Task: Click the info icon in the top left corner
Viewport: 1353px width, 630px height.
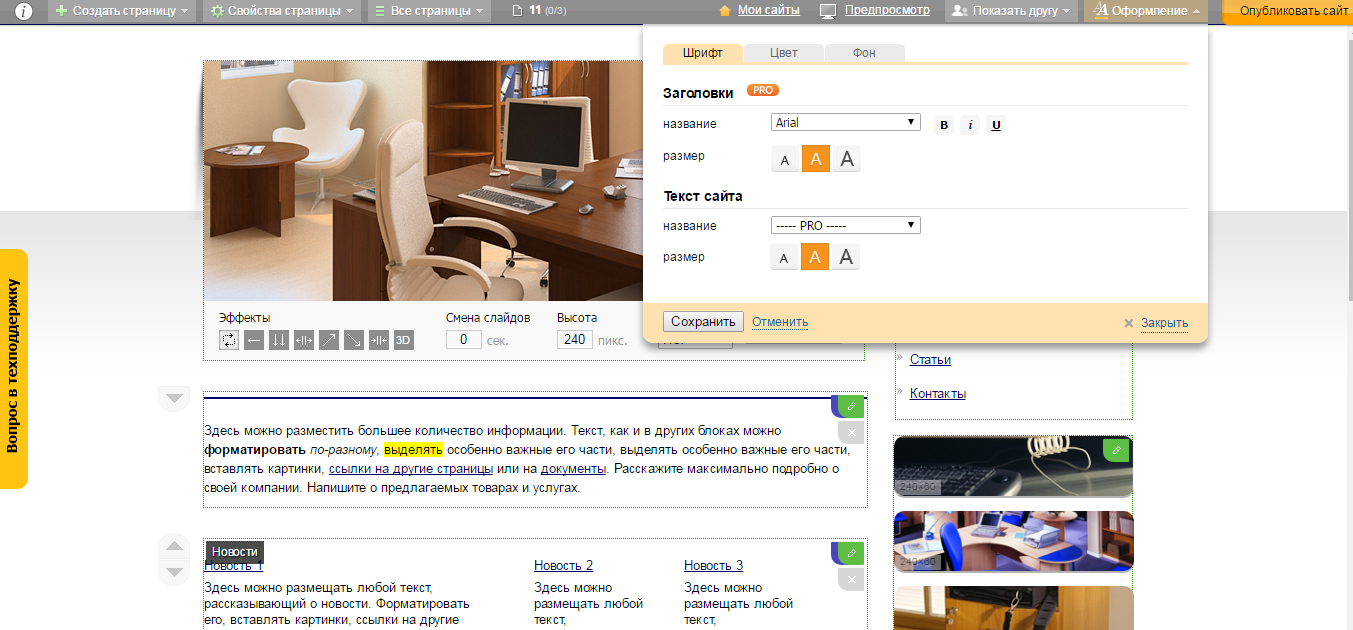Action: (22, 11)
